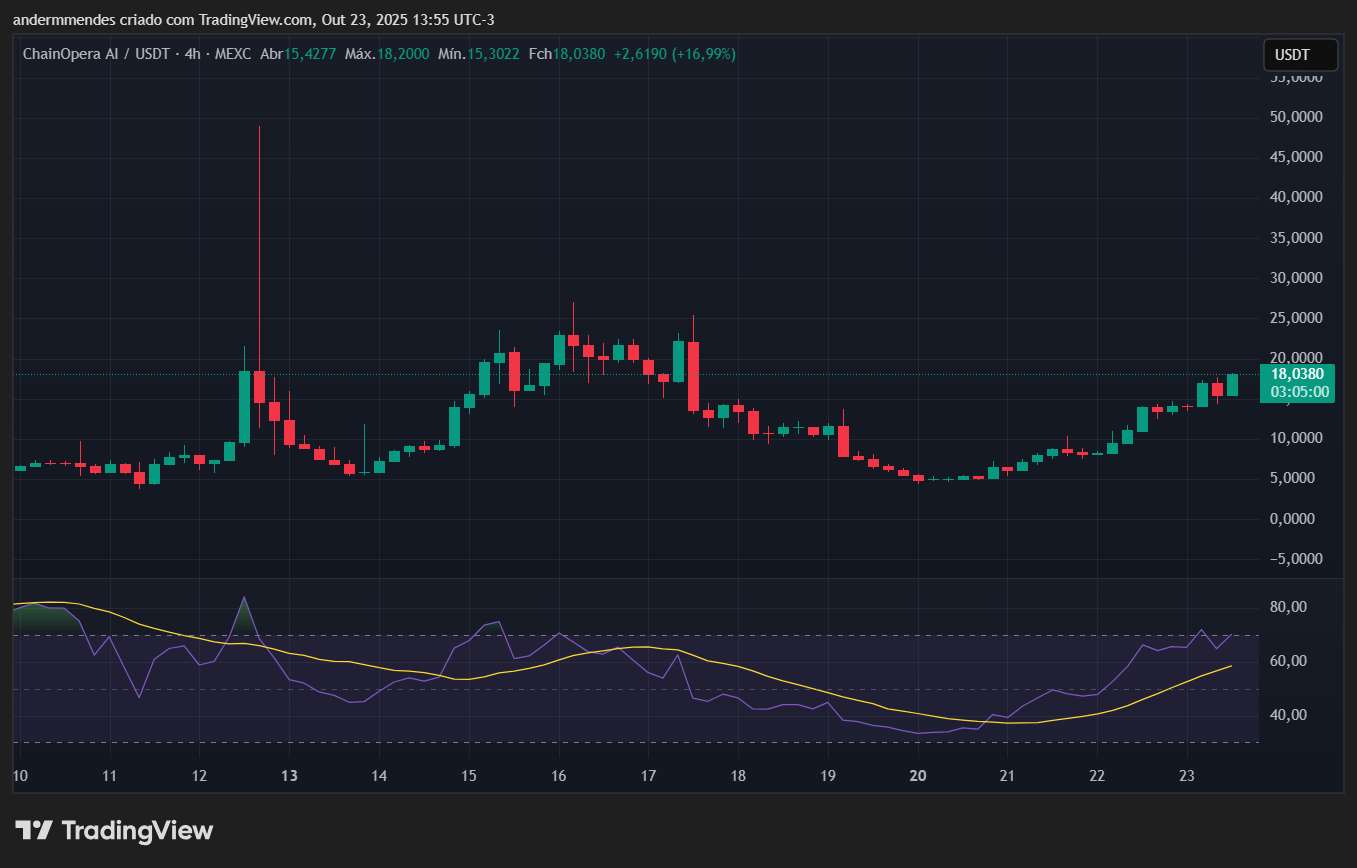Open the time axis date 23
Viewport: 1357px width, 868px height.
(x=1186, y=776)
